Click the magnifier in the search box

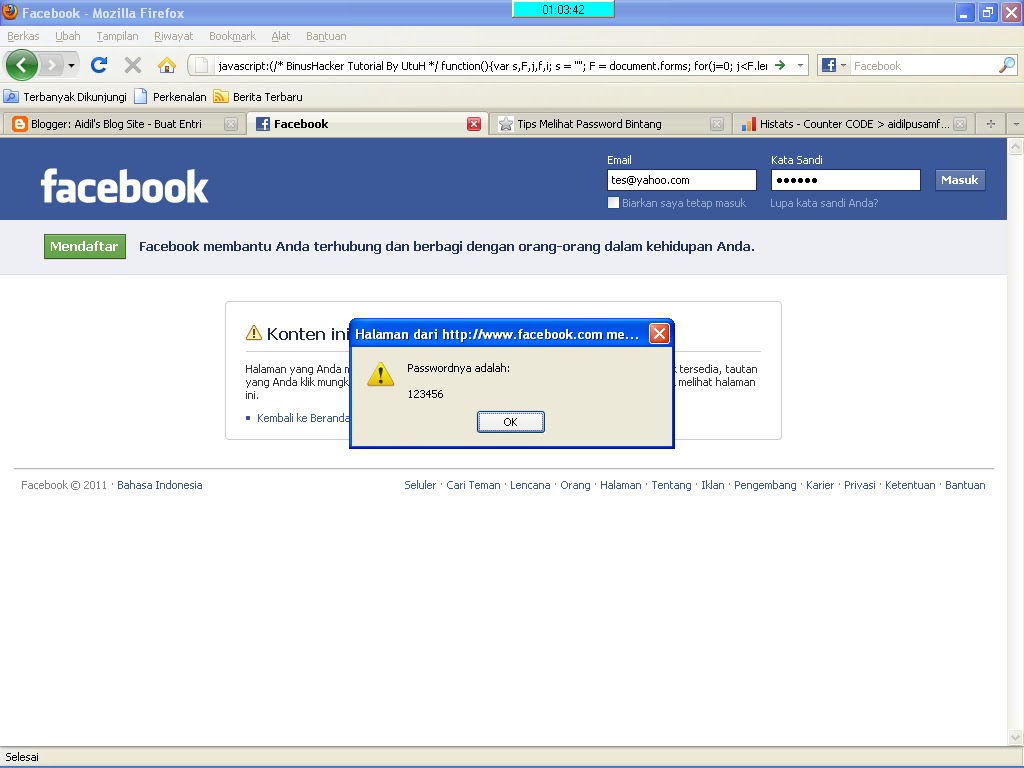pyautogui.click(x=1006, y=65)
